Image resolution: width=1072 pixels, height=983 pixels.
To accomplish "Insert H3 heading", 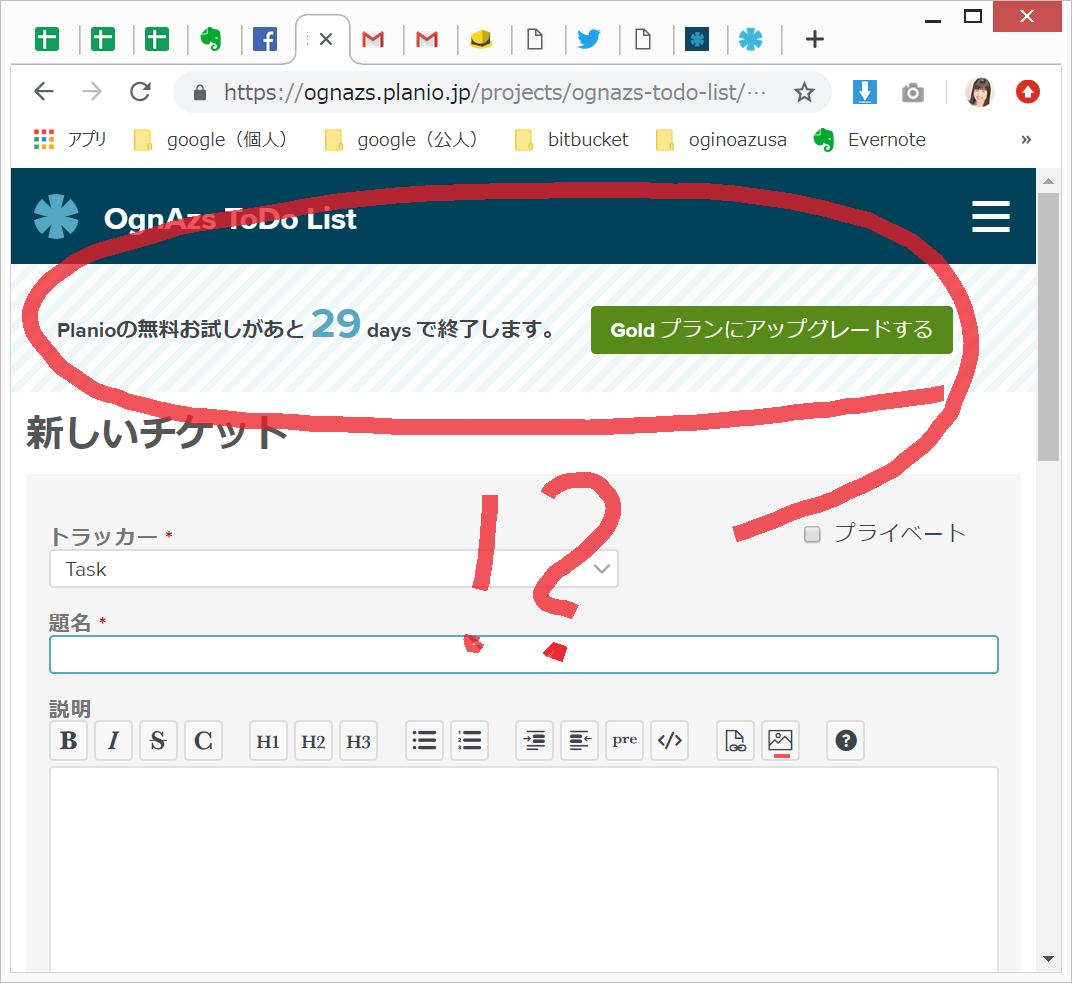I will [x=358, y=740].
